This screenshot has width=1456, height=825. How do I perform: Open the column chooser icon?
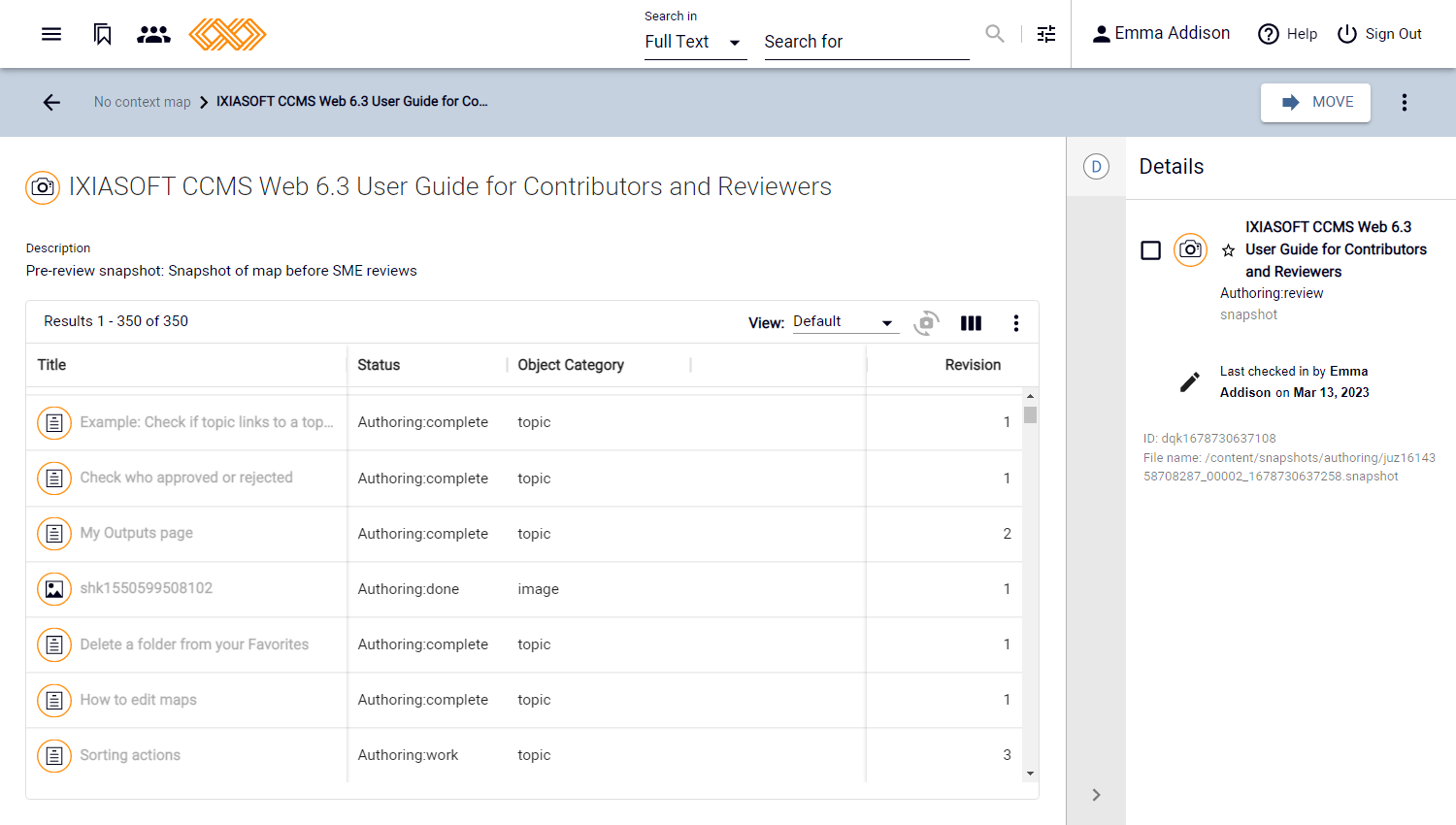[x=971, y=323]
